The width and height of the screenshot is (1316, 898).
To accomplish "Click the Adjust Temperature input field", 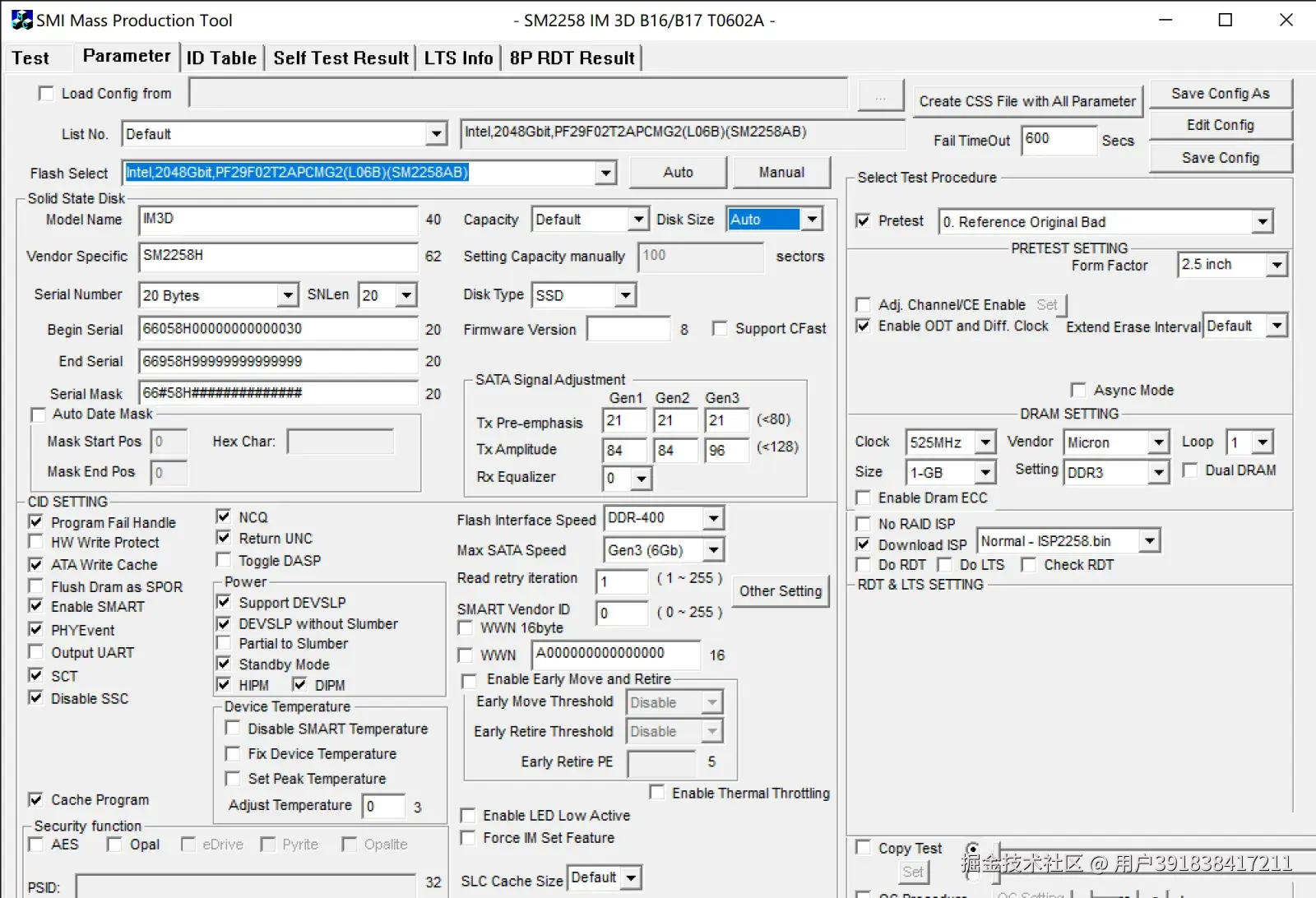I will [x=384, y=806].
